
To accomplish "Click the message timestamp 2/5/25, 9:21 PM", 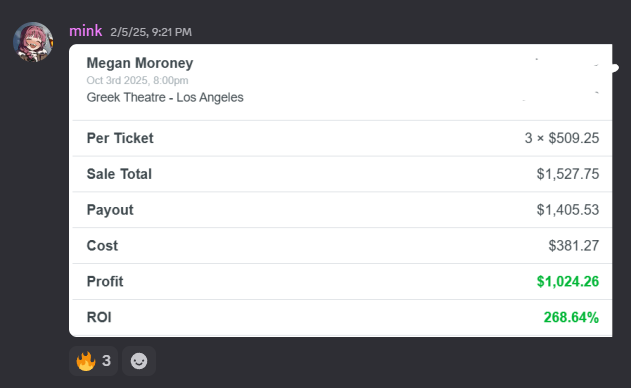I will click(x=151, y=32).
